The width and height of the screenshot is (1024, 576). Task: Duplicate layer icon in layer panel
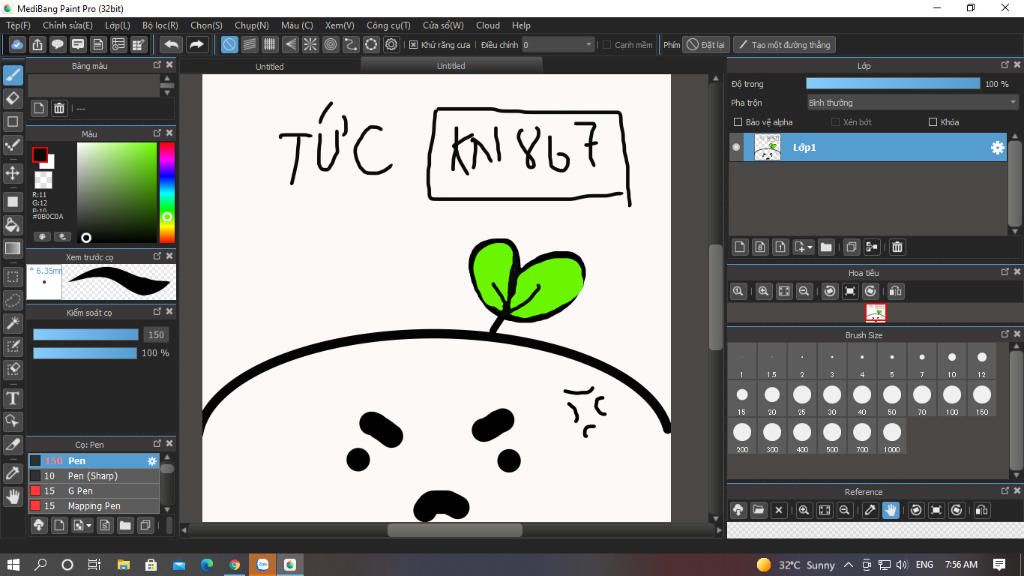pyautogui.click(x=851, y=247)
